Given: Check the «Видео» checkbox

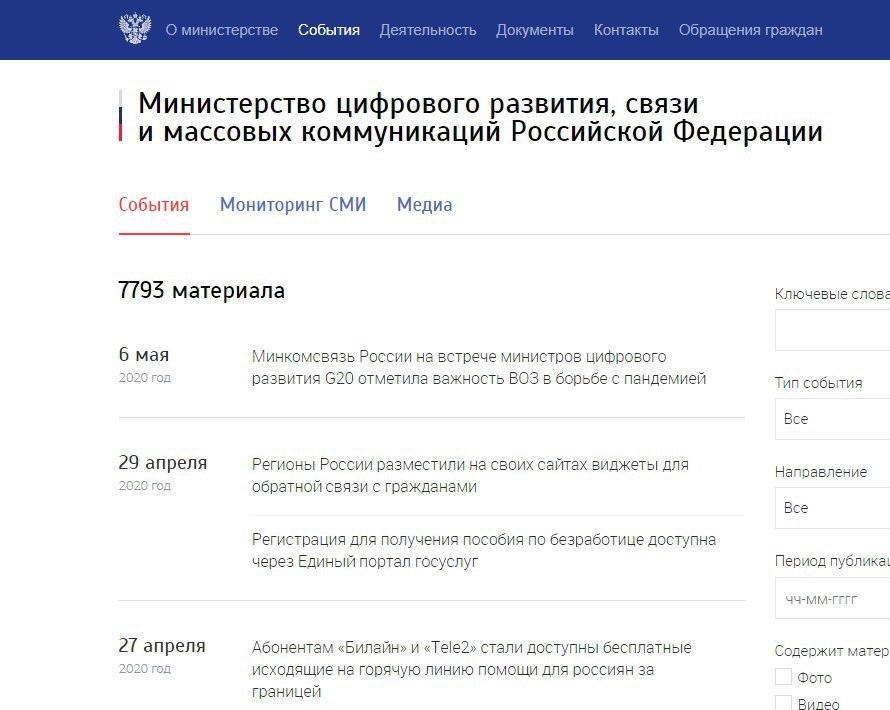Looking at the screenshot, I should pos(783,703).
